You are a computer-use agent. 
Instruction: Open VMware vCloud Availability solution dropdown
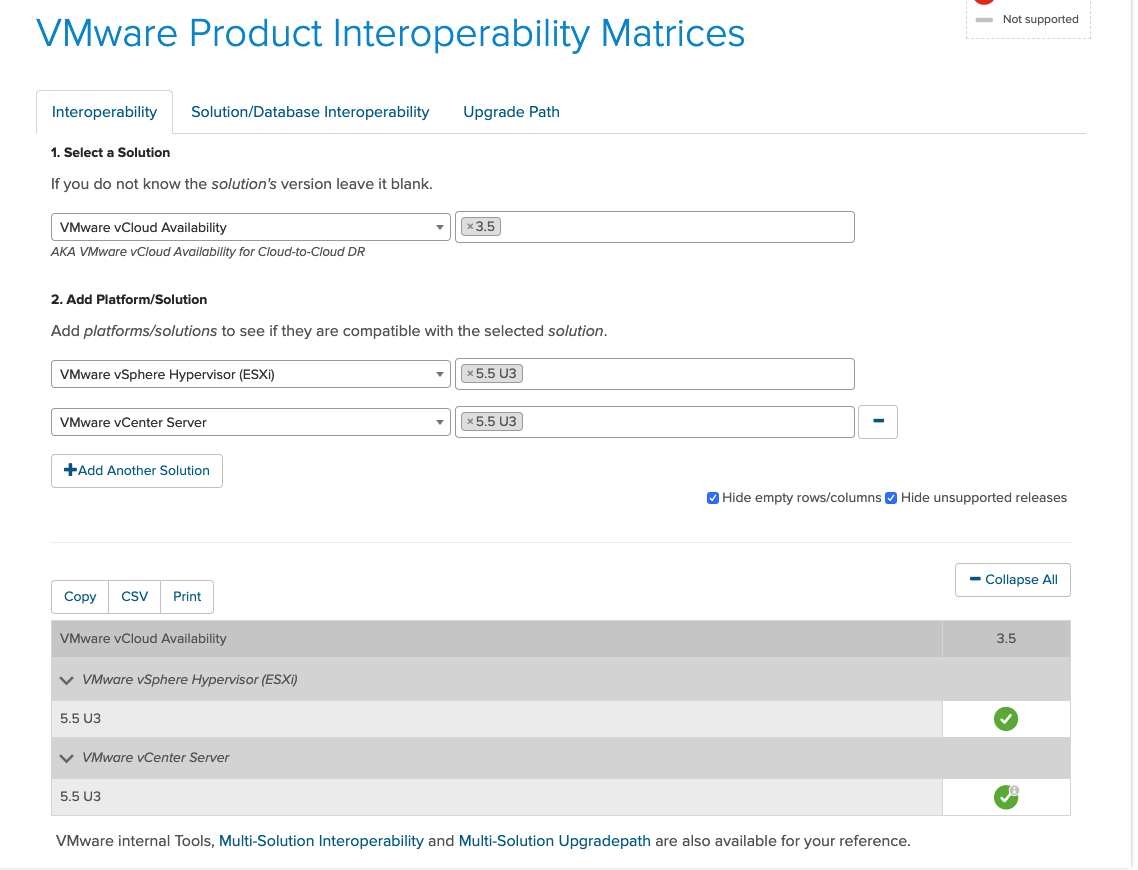(250, 227)
